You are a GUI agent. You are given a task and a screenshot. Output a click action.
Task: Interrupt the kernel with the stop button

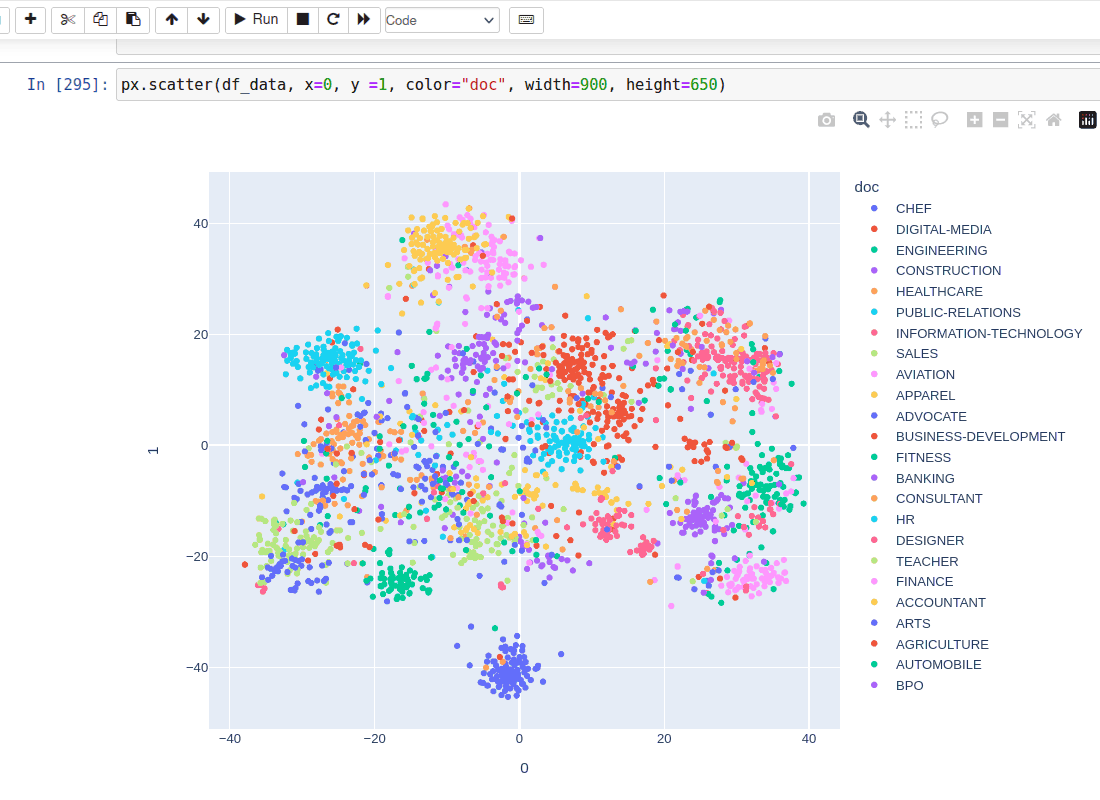302,19
